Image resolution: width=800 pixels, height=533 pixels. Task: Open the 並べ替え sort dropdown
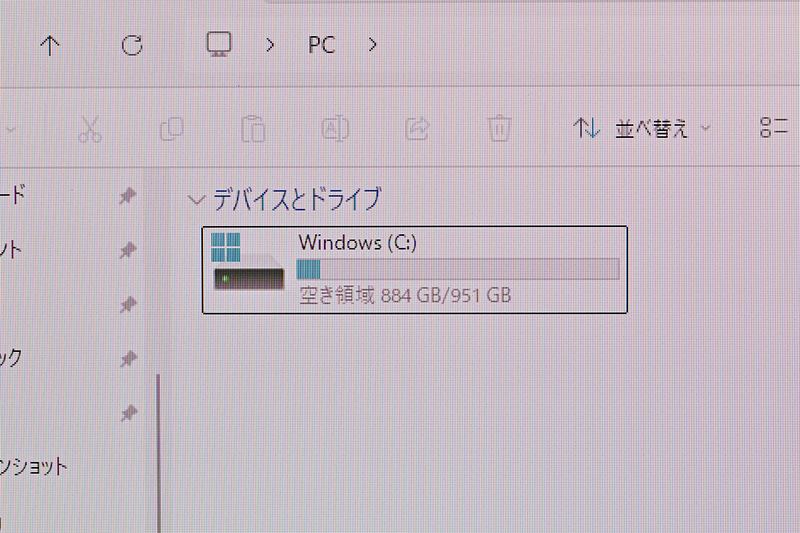click(x=642, y=128)
